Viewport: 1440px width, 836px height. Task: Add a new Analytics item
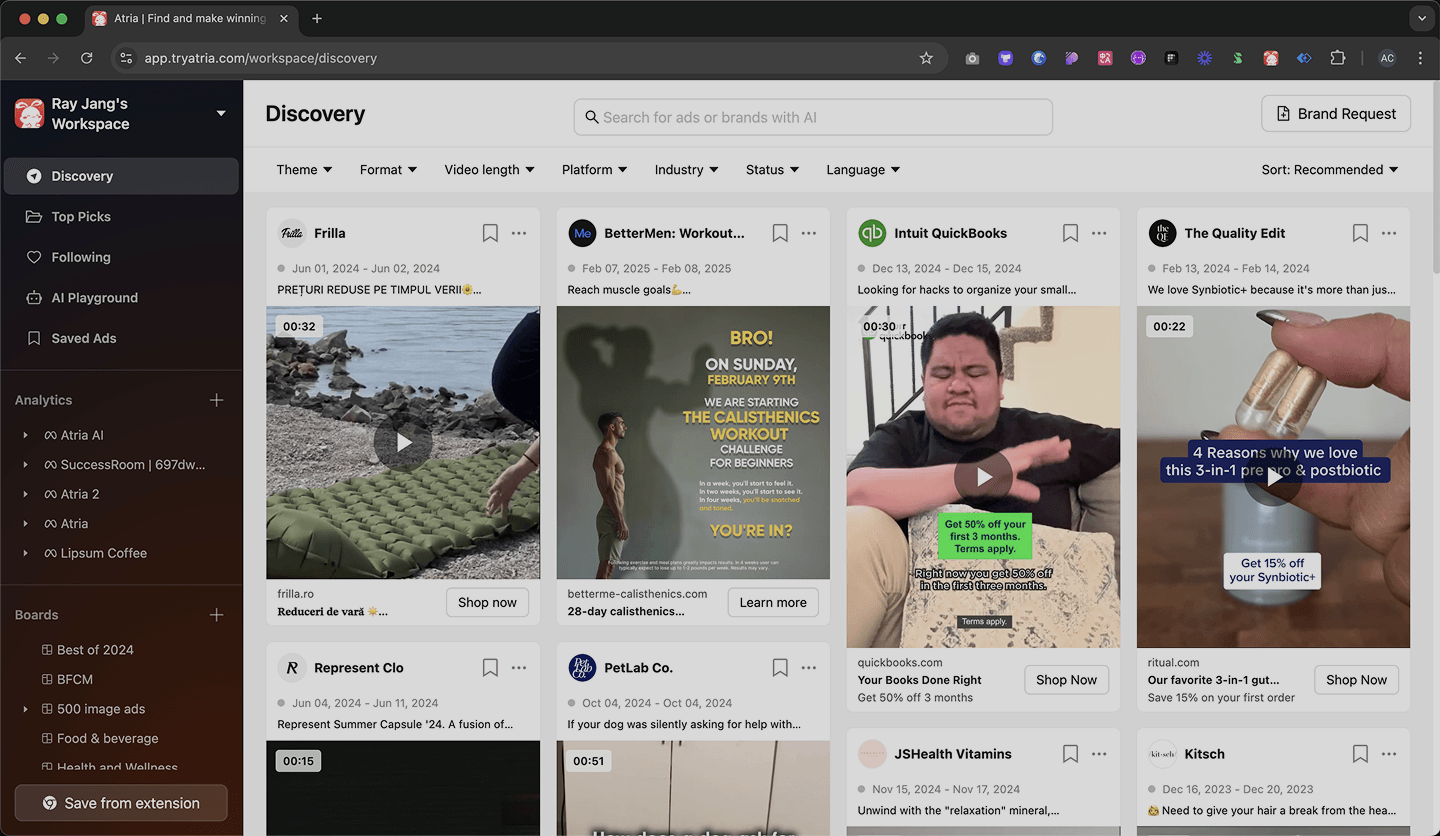point(216,400)
